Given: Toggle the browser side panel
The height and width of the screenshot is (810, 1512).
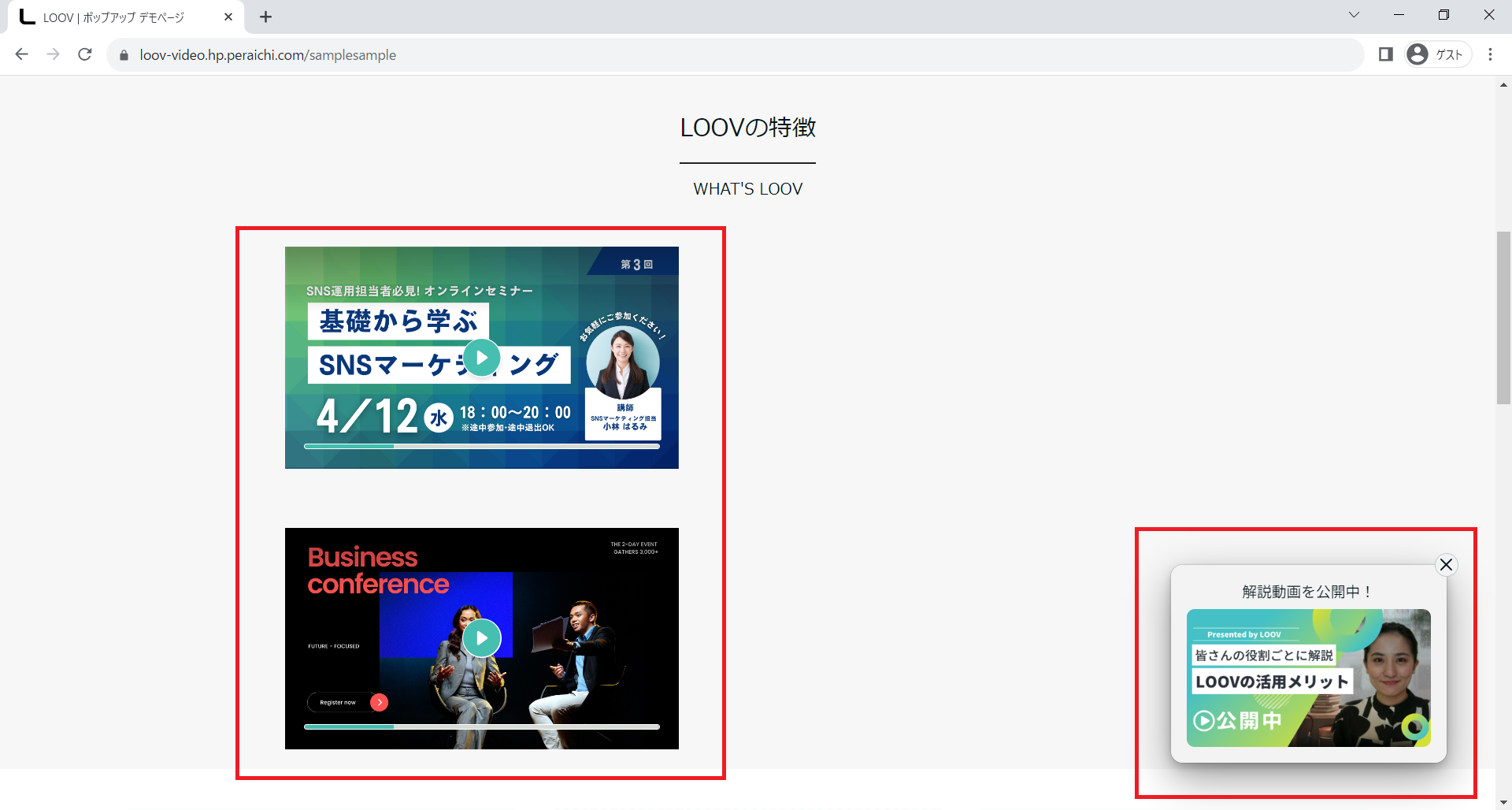Looking at the screenshot, I should click(x=1386, y=54).
